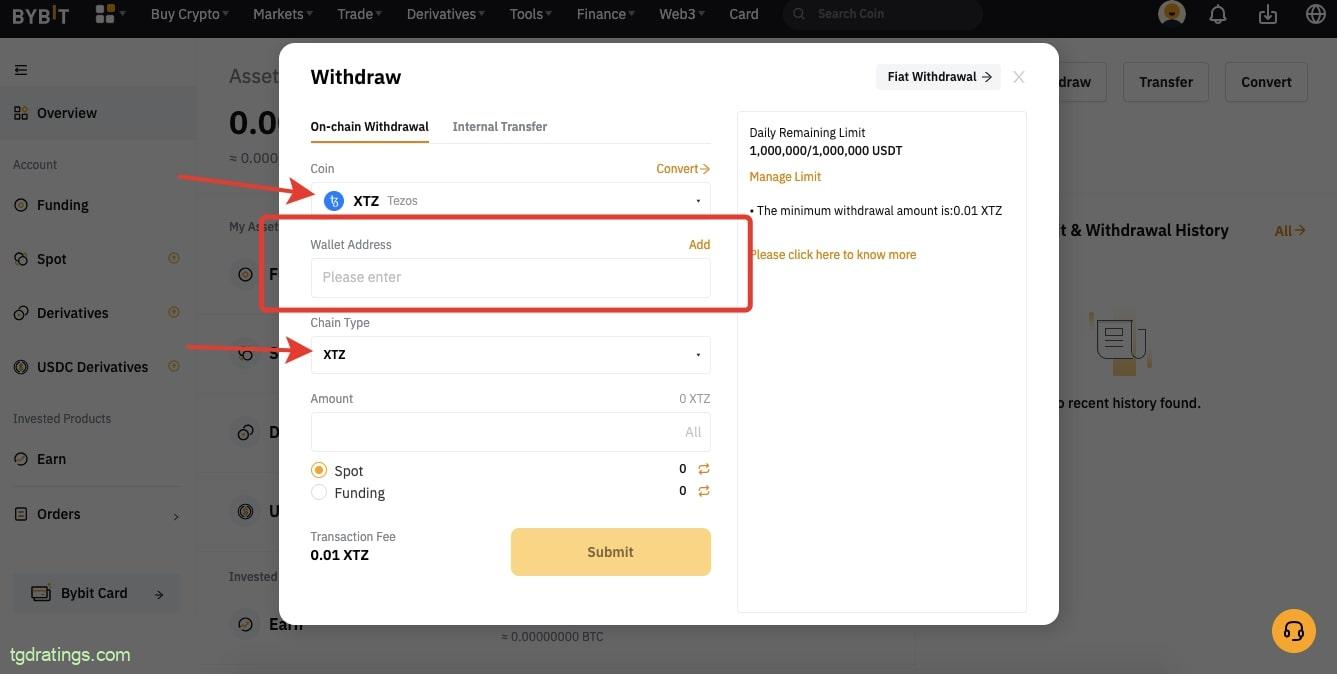The height and width of the screenshot is (674, 1337).
Task: Switch to Internal Transfer tab
Action: coord(500,127)
